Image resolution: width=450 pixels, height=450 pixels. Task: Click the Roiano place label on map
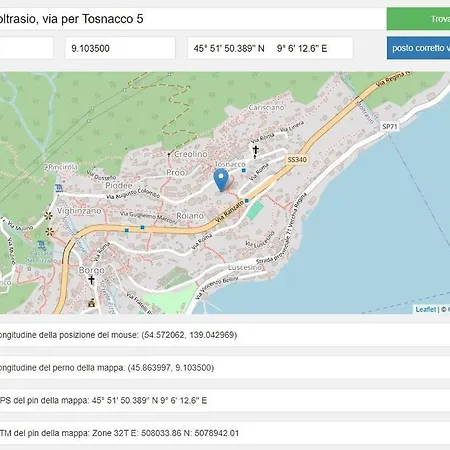pyautogui.click(x=190, y=216)
